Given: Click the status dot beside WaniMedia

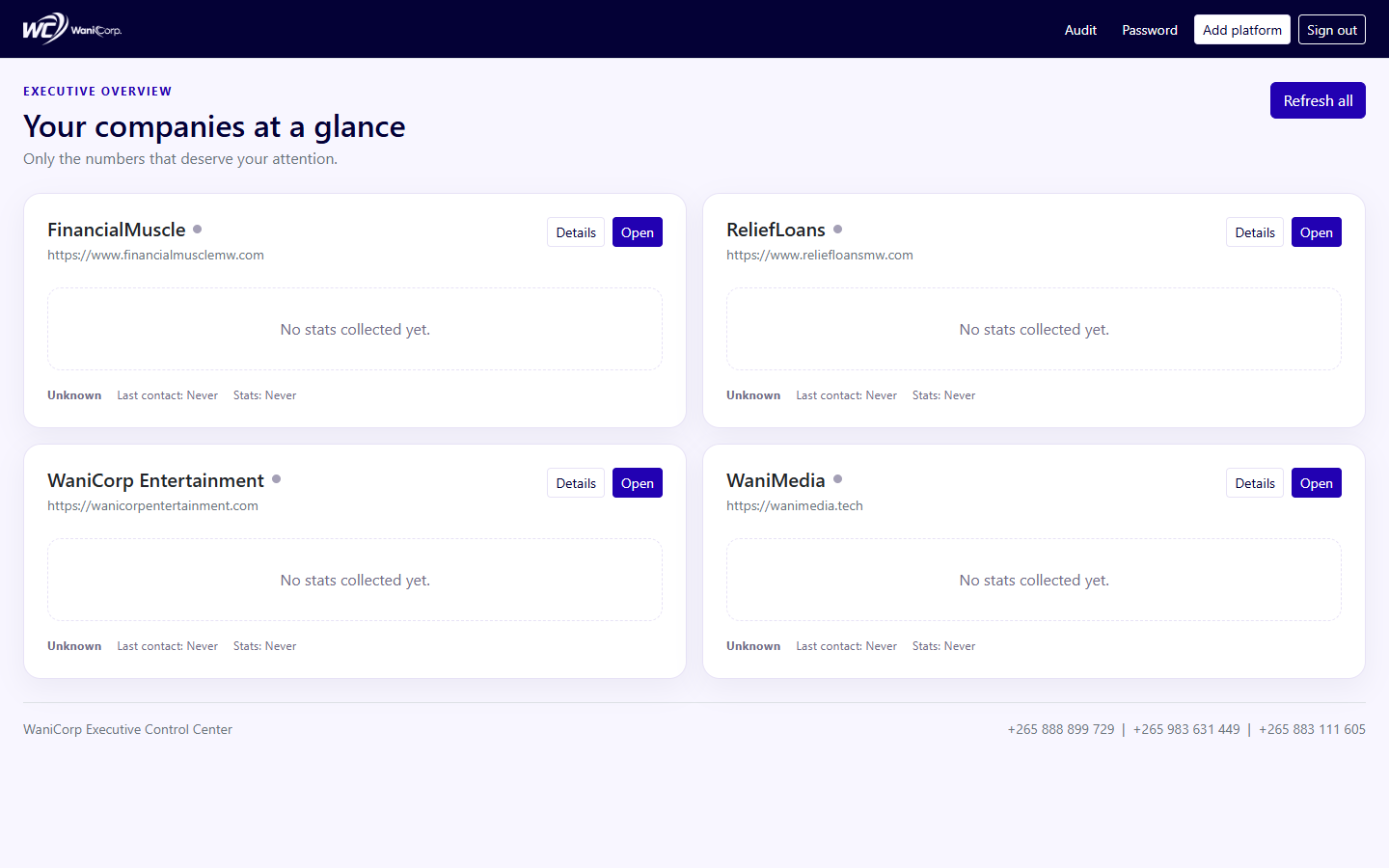Looking at the screenshot, I should point(837,479).
